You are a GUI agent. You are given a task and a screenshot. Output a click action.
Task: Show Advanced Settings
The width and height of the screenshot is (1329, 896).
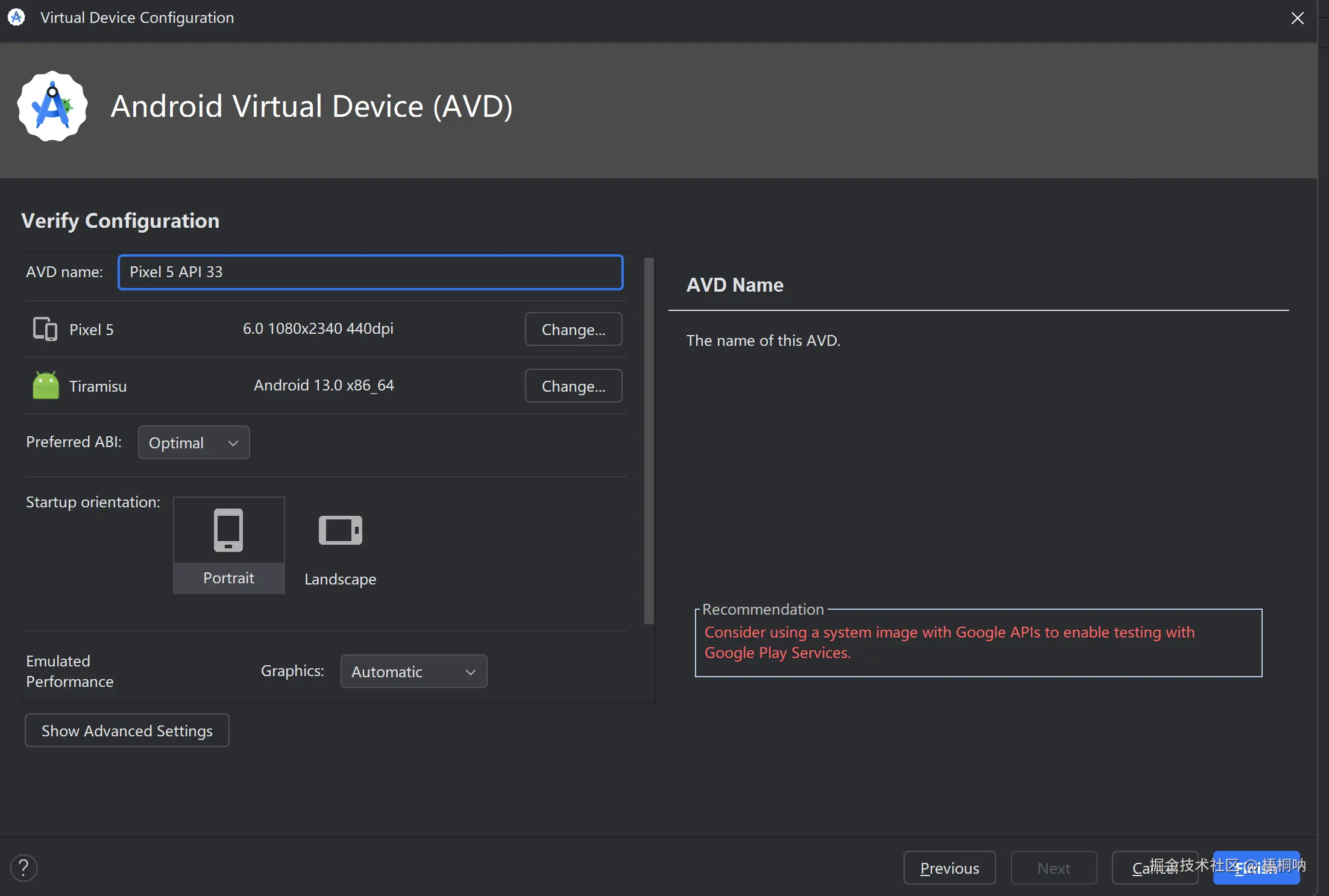click(127, 730)
